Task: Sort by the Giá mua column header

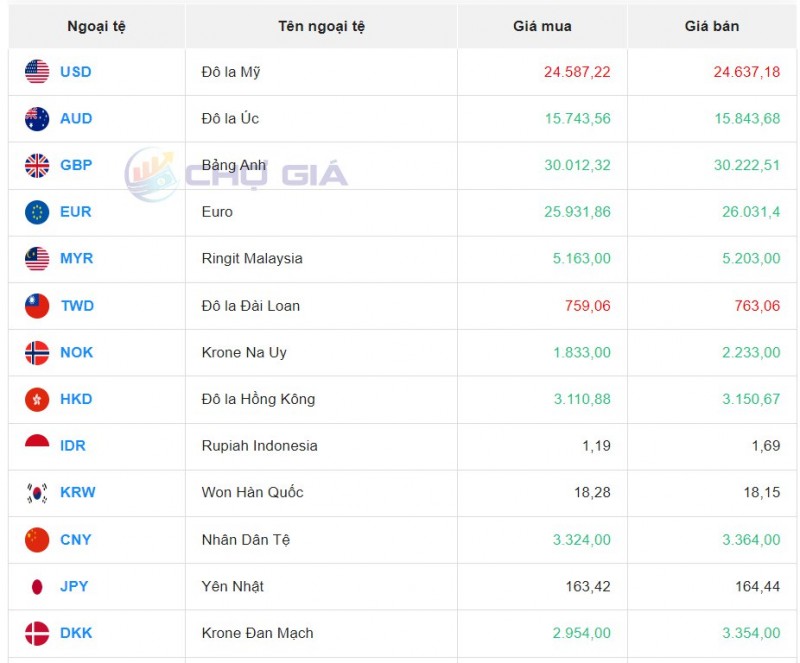Action: pyautogui.click(x=542, y=26)
